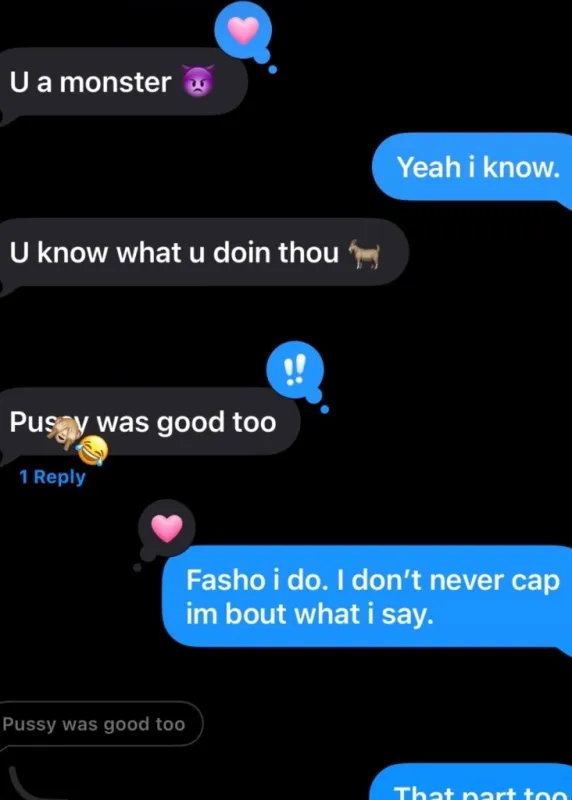Open the '1 Reply' thread link
Image resolution: width=572 pixels, height=800 pixels.
coord(53,477)
